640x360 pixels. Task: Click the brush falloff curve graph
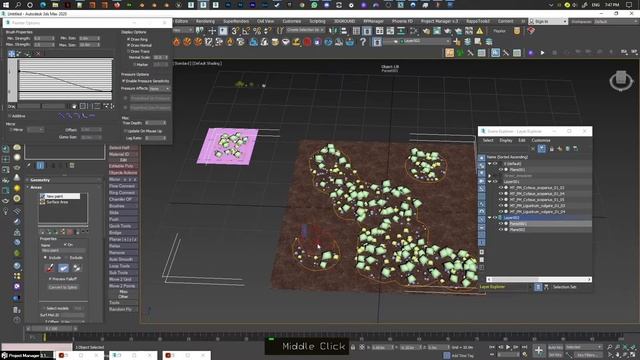[x=65, y=79]
